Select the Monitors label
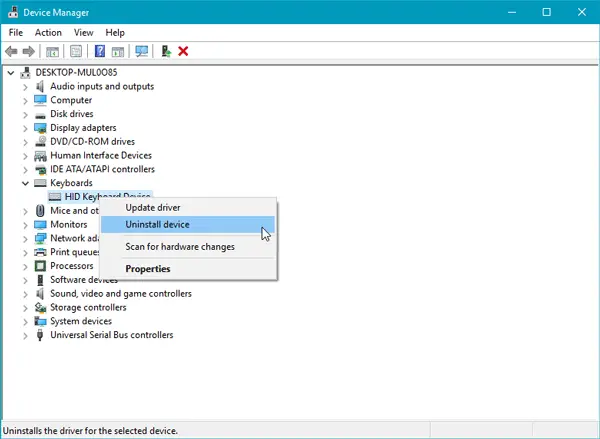The width and height of the screenshot is (600, 439). tap(68, 224)
